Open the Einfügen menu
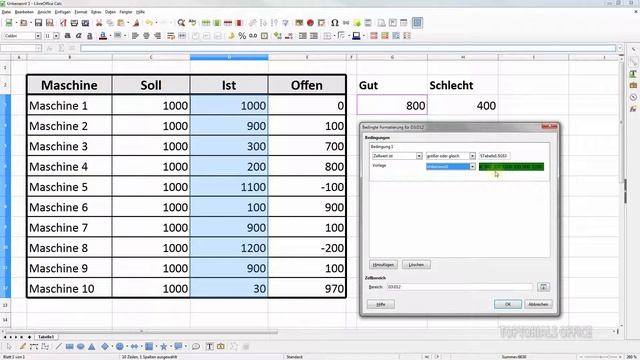The image size is (640, 360). click(62, 12)
